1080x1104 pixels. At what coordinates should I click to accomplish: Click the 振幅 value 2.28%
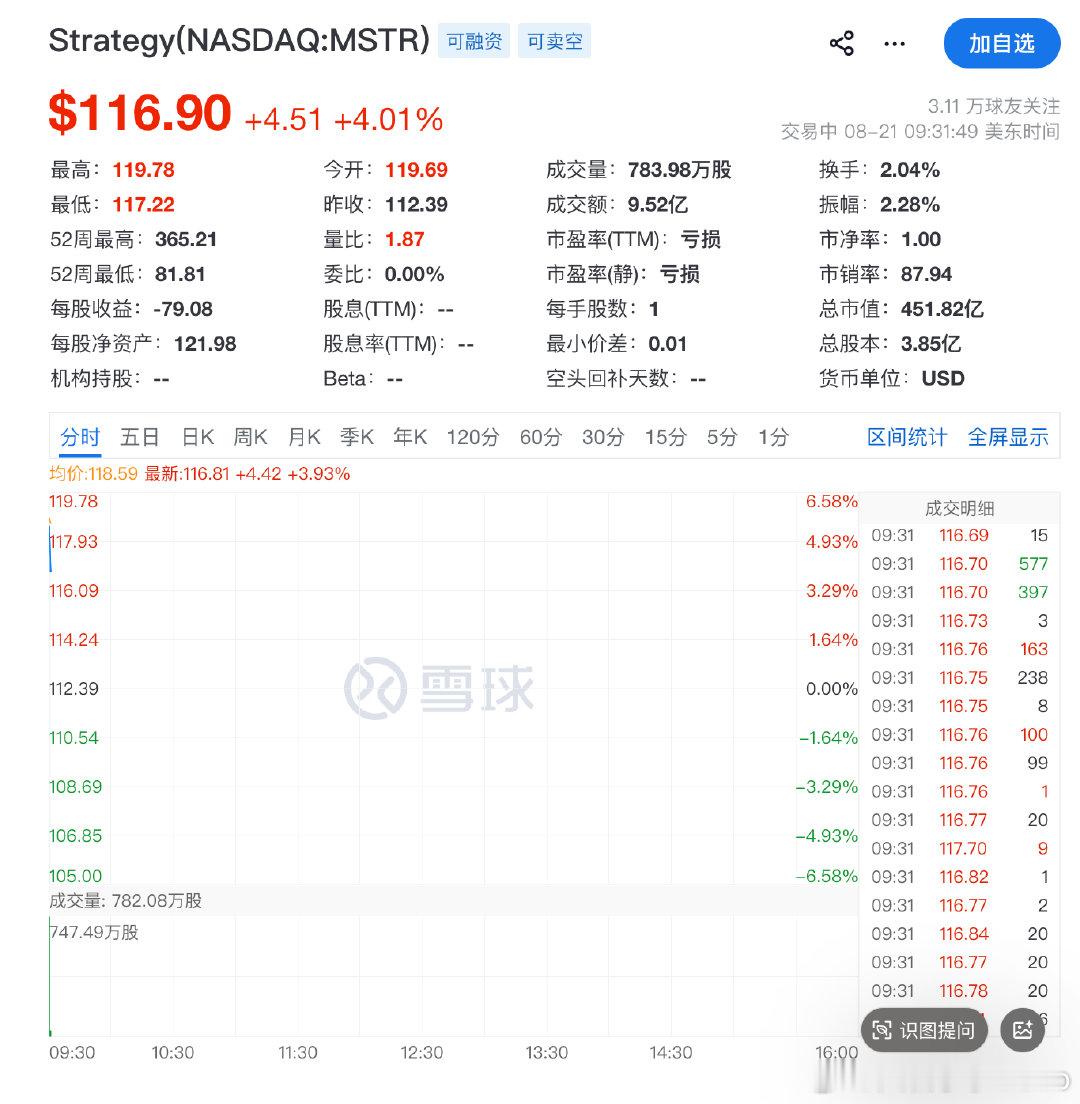pyautogui.click(x=910, y=205)
